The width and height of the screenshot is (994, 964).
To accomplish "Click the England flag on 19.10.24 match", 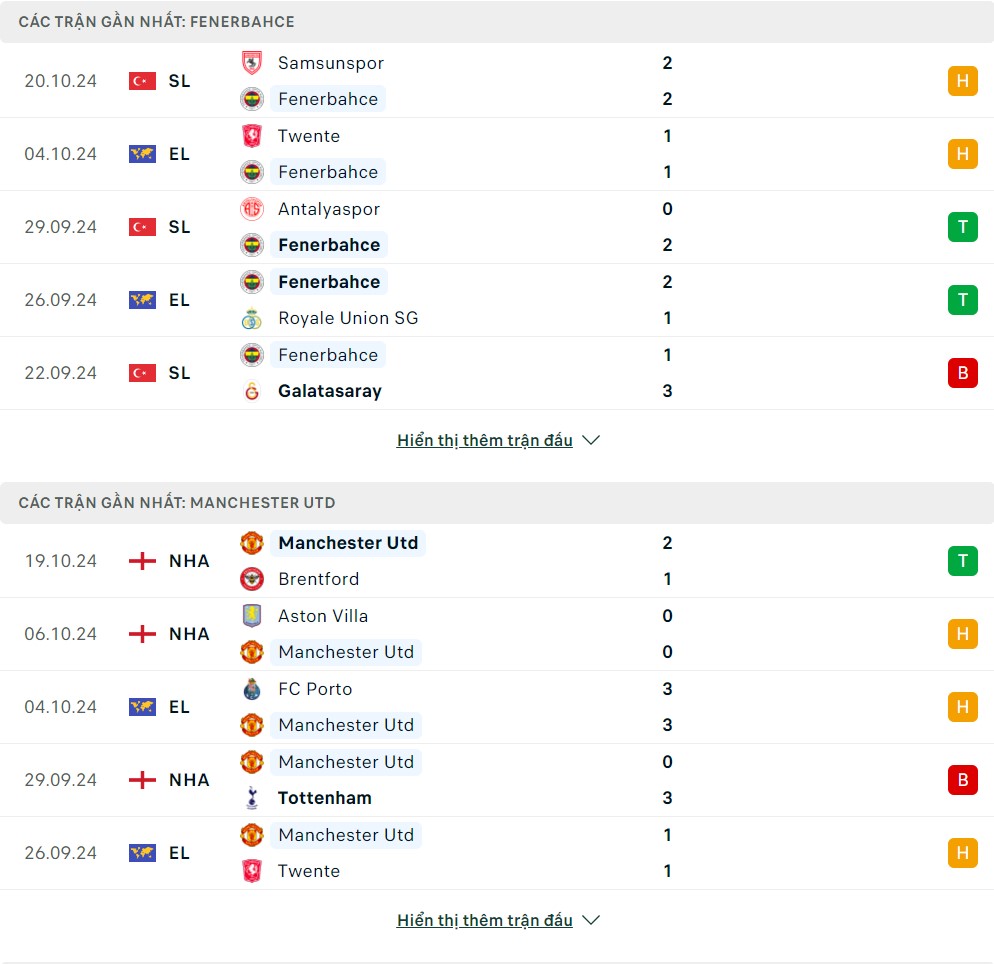I will (142, 561).
